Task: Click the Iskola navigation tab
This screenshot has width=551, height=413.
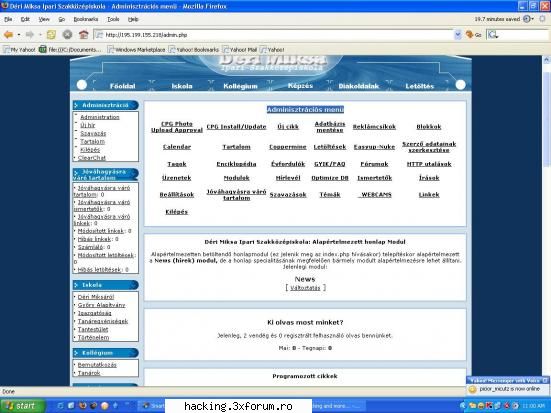Action: point(182,86)
